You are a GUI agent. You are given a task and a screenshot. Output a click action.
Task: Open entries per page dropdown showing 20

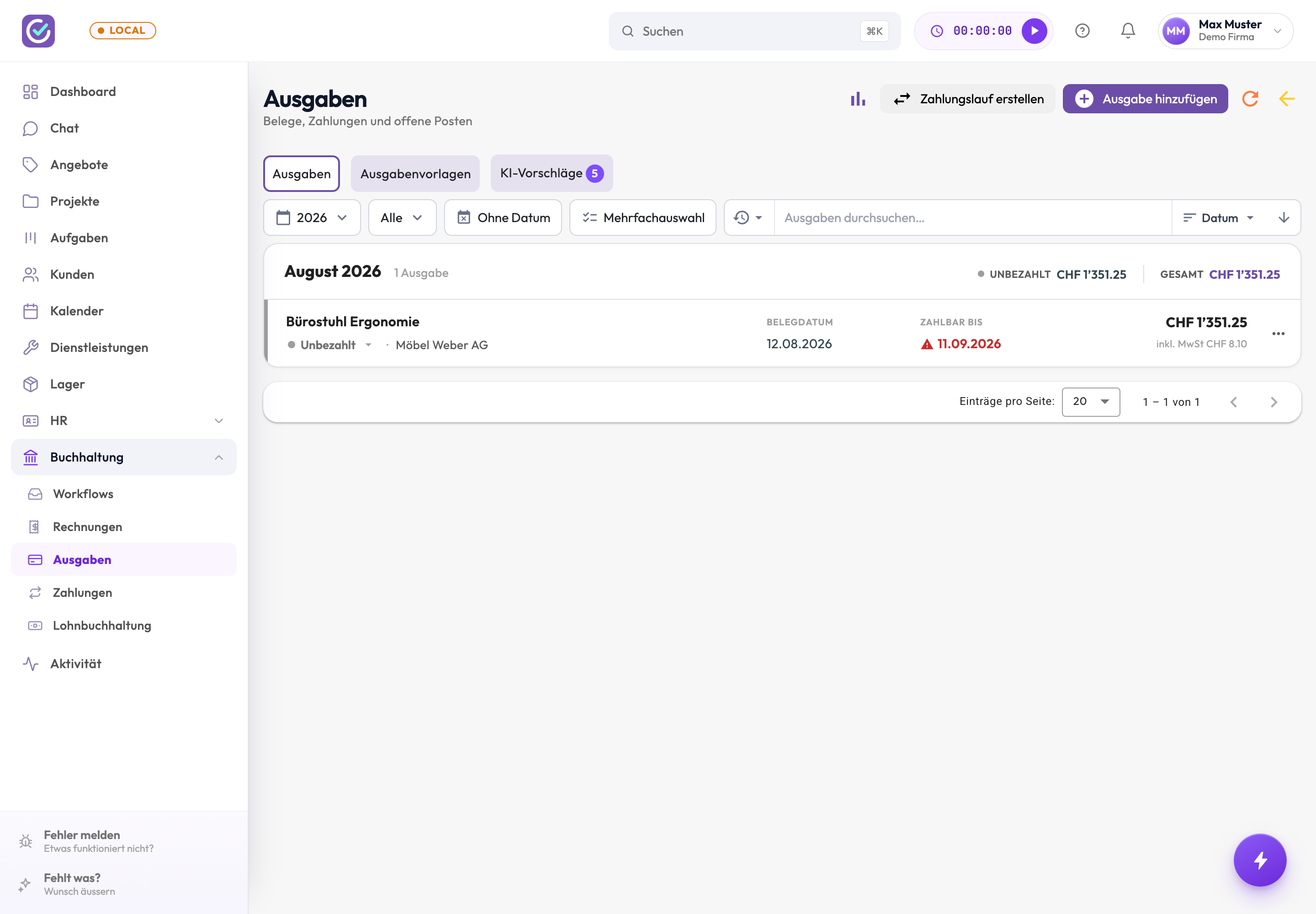[1090, 401]
